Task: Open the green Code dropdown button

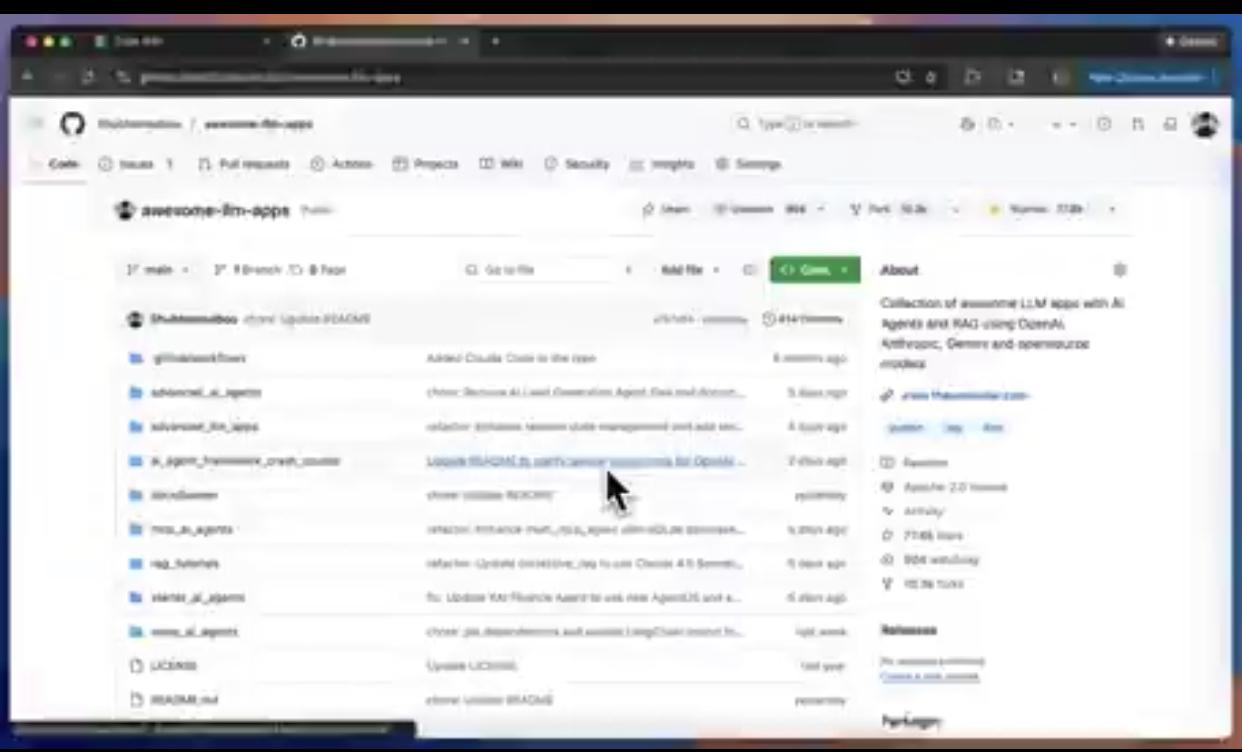Action: click(815, 270)
